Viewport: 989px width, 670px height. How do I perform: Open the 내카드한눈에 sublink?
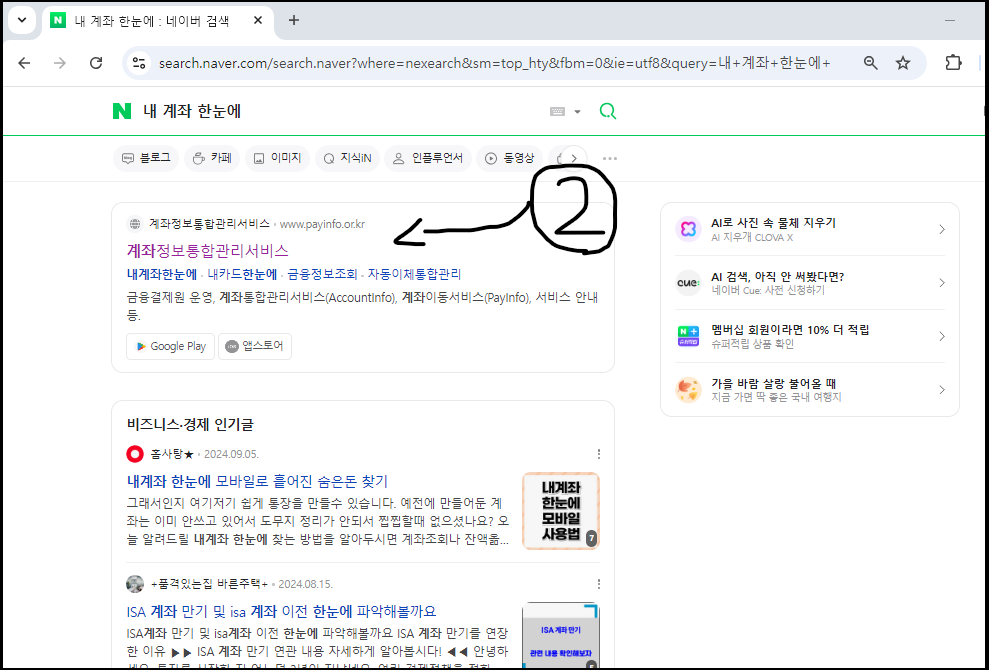point(242,274)
